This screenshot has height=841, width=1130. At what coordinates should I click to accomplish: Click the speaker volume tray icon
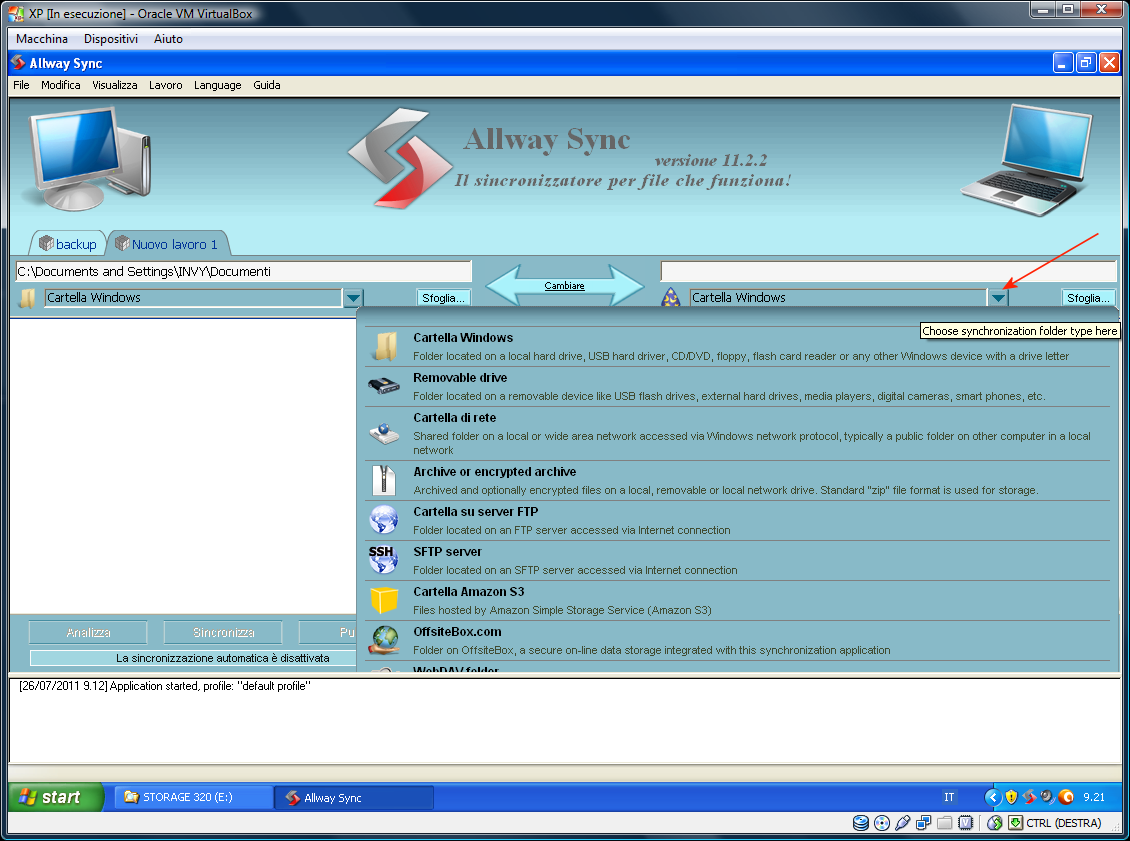click(1047, 797)
